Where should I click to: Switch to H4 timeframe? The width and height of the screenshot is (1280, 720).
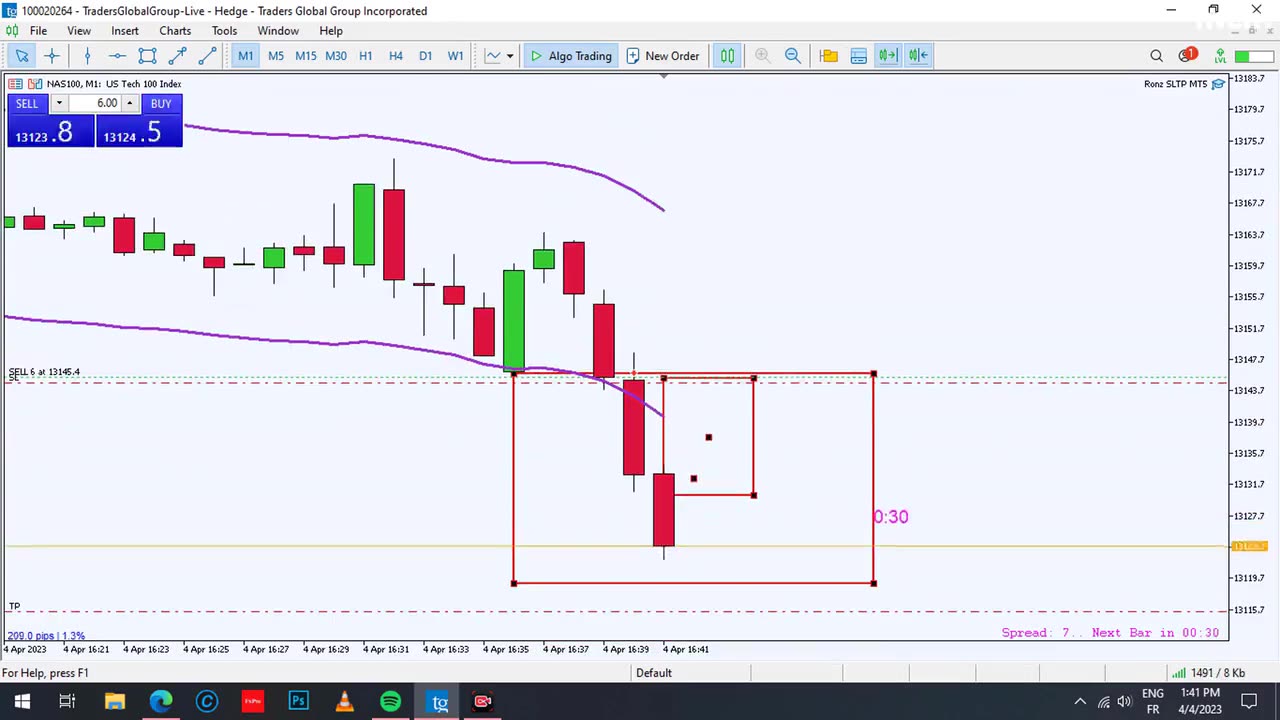(395, 56)
